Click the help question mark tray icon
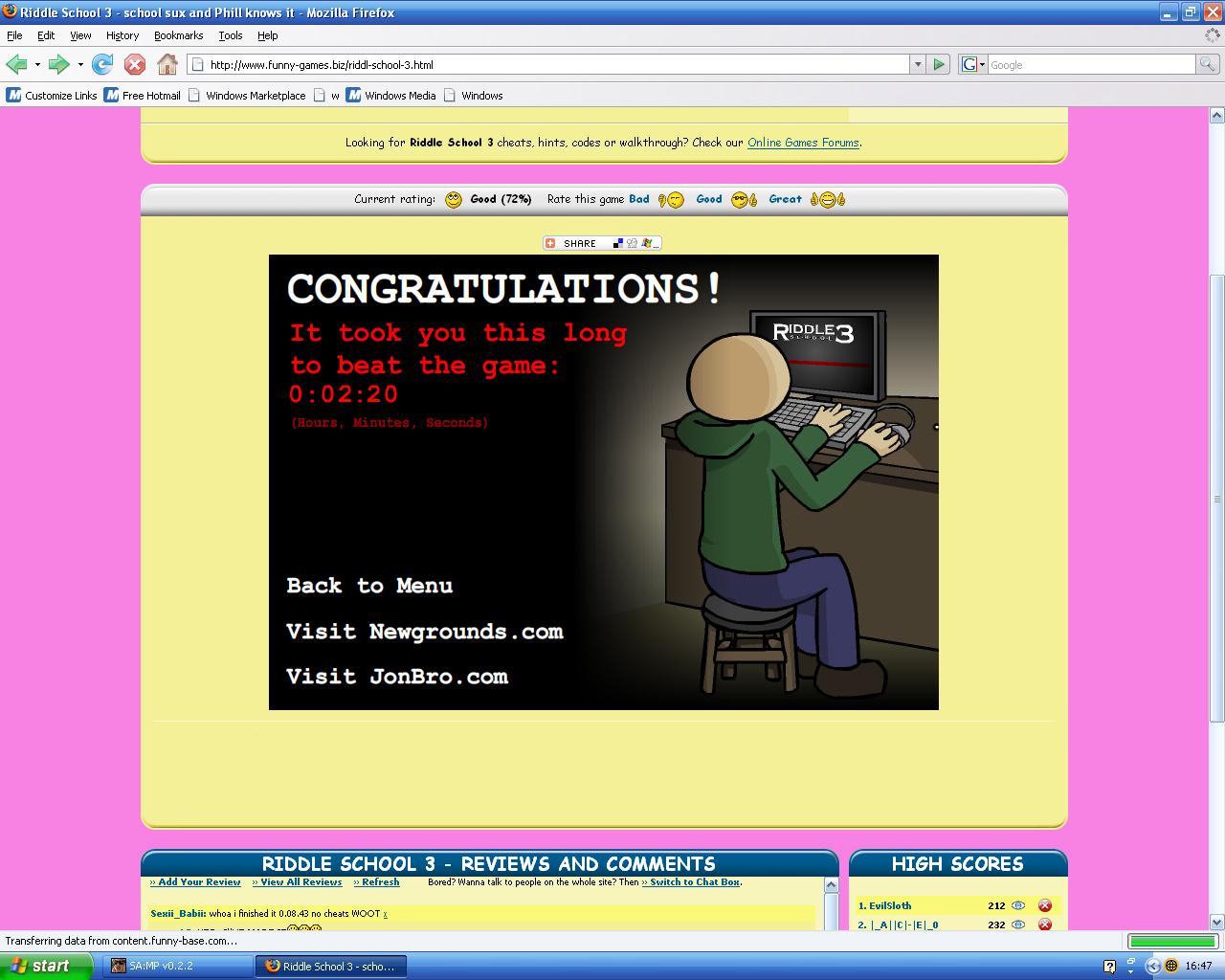 tap(1109, 966)
